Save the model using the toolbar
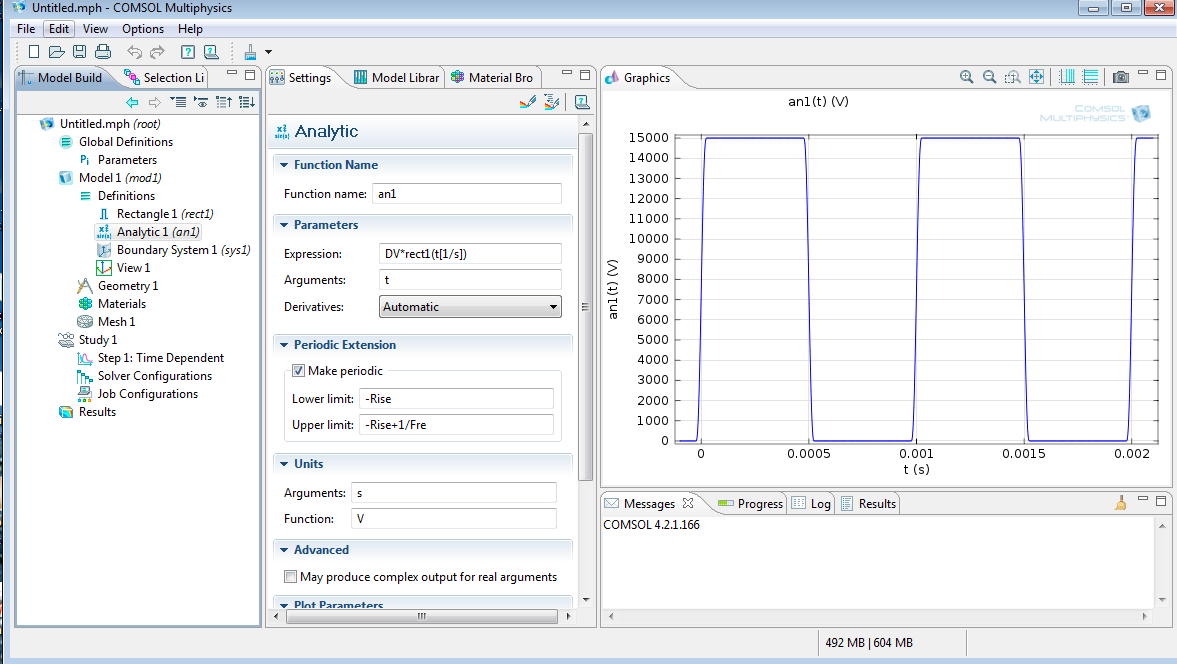Screen dimensions: 1177x664 pyautogui.click(x=80, y=52)
